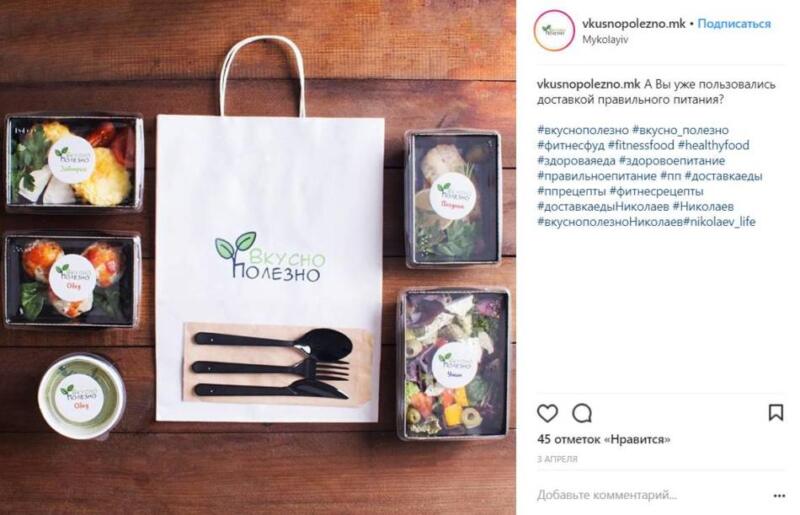Open the Mykolayiv location link

click(x=605, y=40)
